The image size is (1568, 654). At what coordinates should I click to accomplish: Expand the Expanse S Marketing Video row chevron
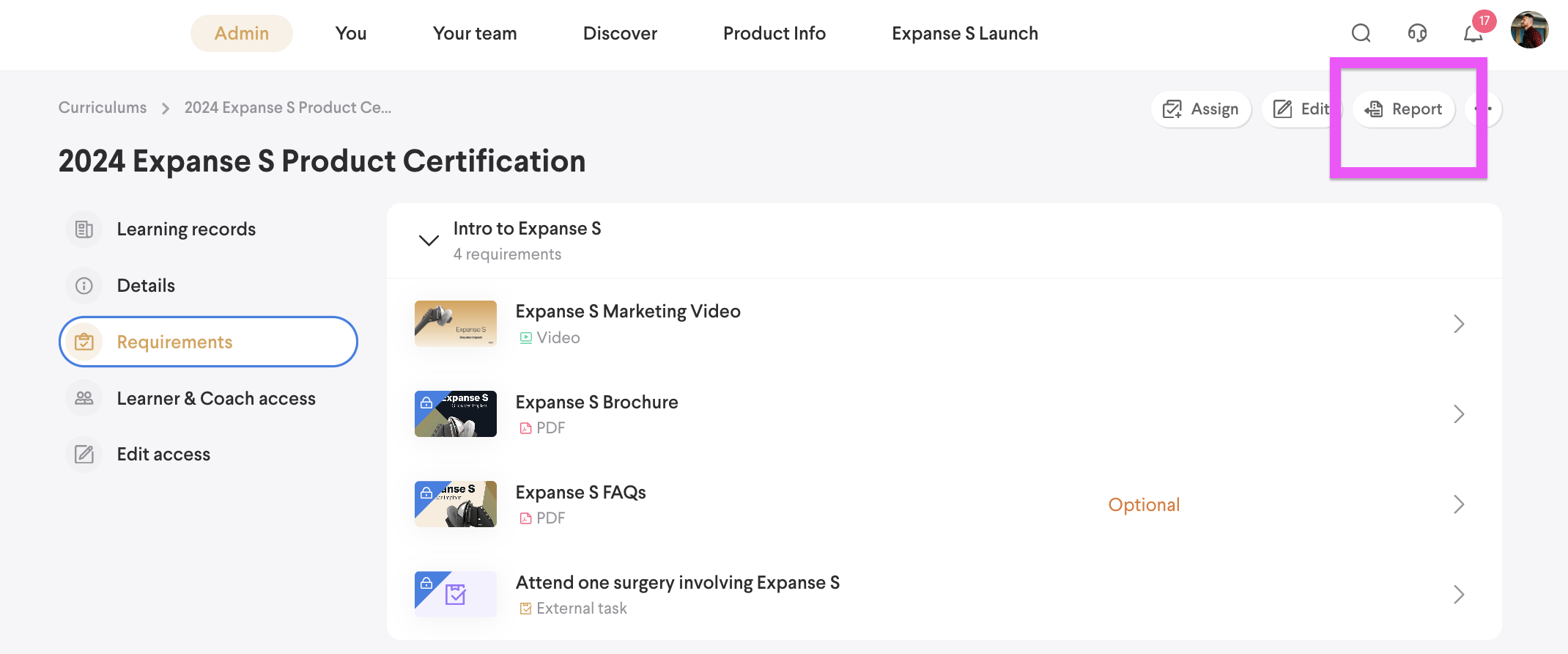coord(1458,324)
